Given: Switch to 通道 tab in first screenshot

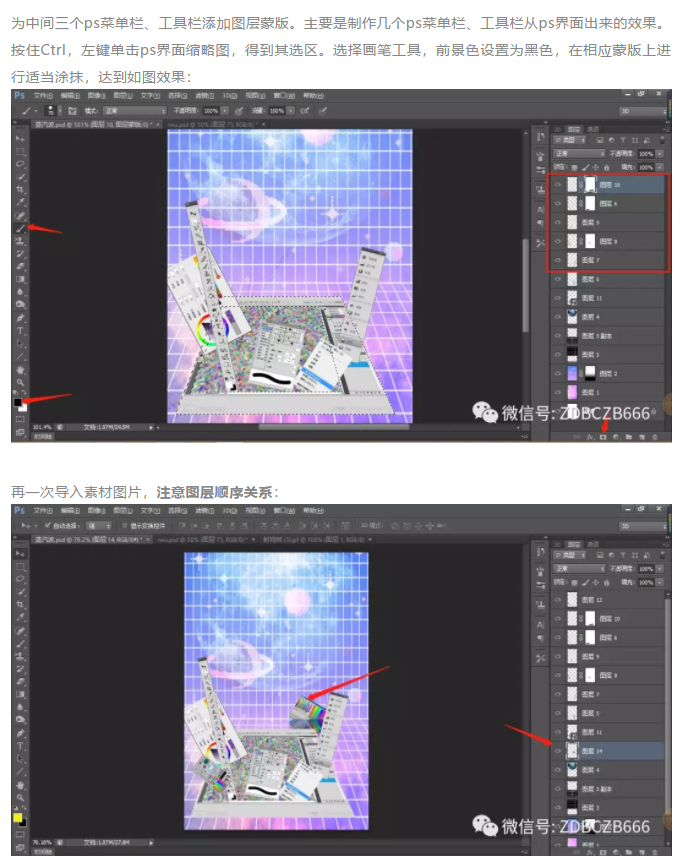Looking at the screenshot, I should (x=592, y=129).
